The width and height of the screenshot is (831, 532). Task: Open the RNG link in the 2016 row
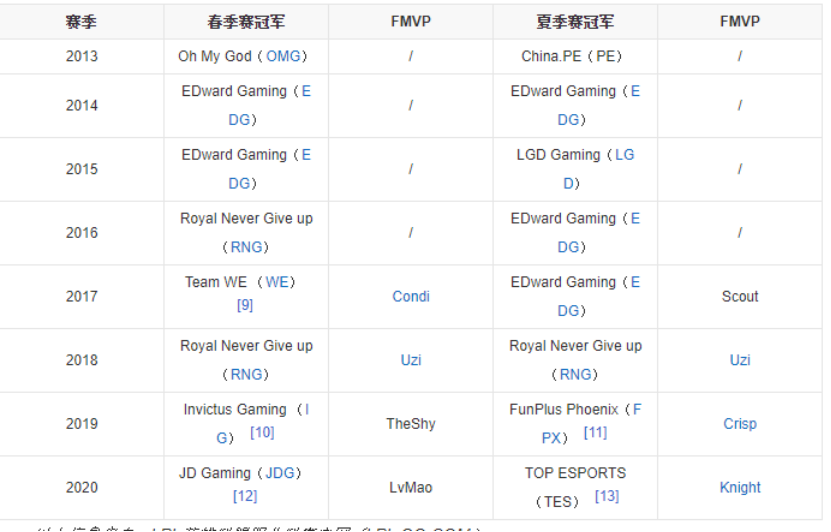(246, 247)
